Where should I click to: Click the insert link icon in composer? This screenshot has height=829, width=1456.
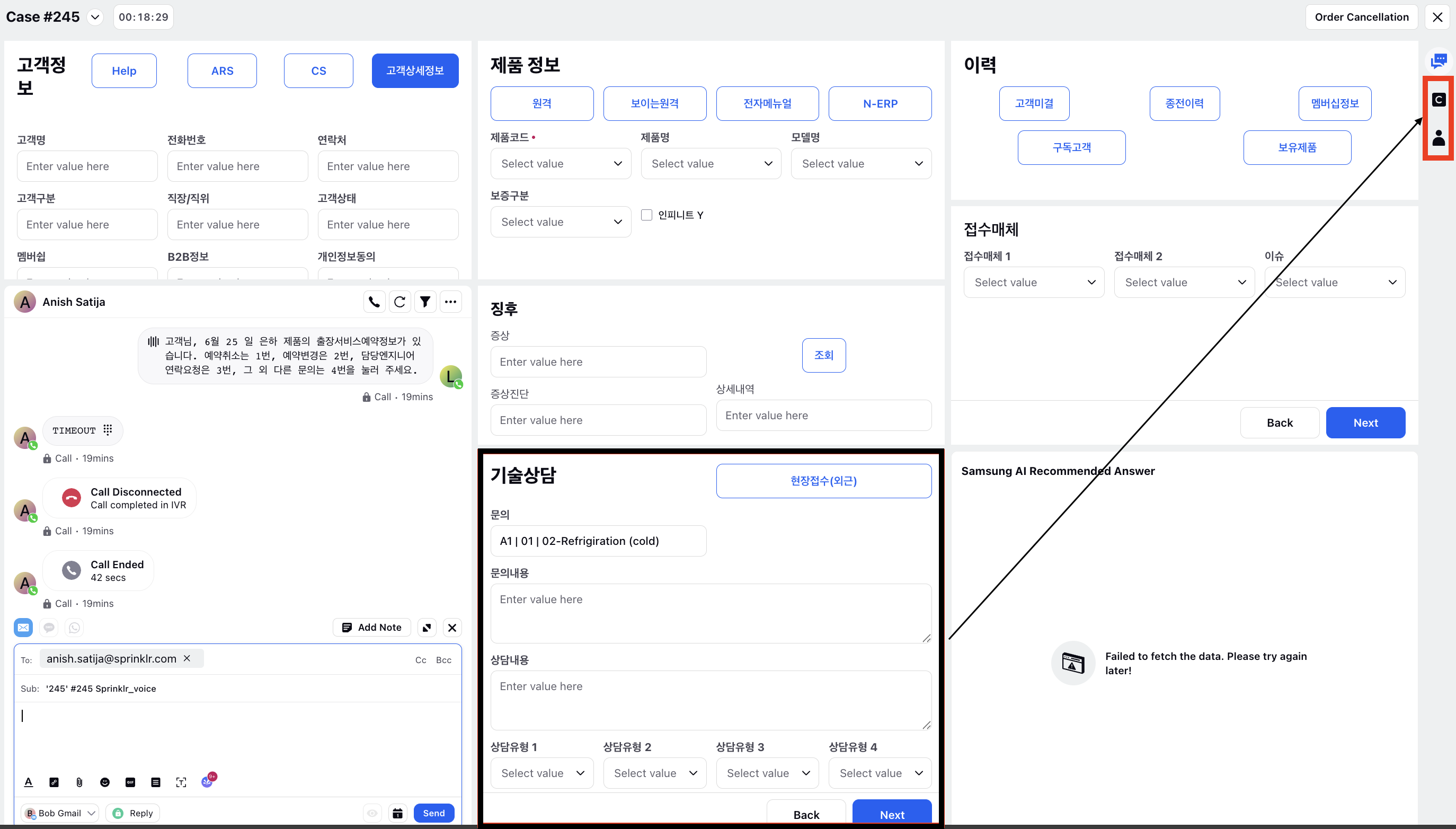pyautogui.click(x=54, y=782)
